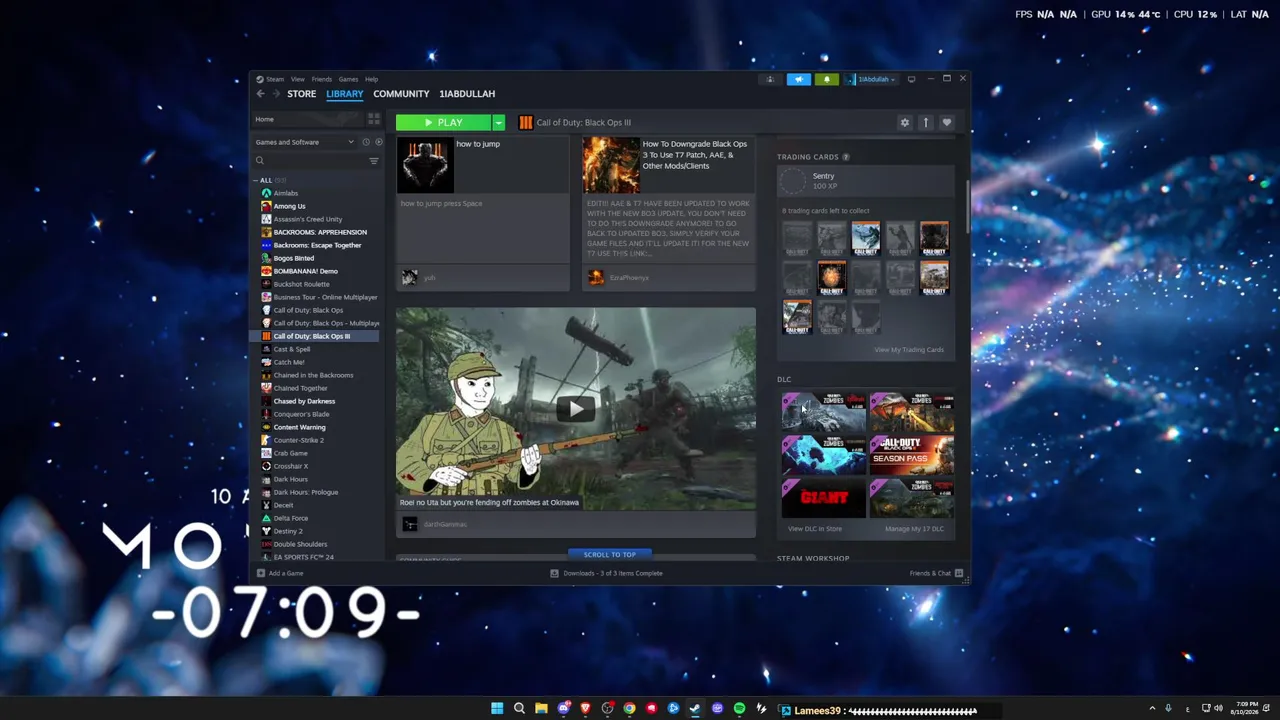Open Downloads status in bottom bar
Viewport: 1280px width, 720px height.
(607, 573)
